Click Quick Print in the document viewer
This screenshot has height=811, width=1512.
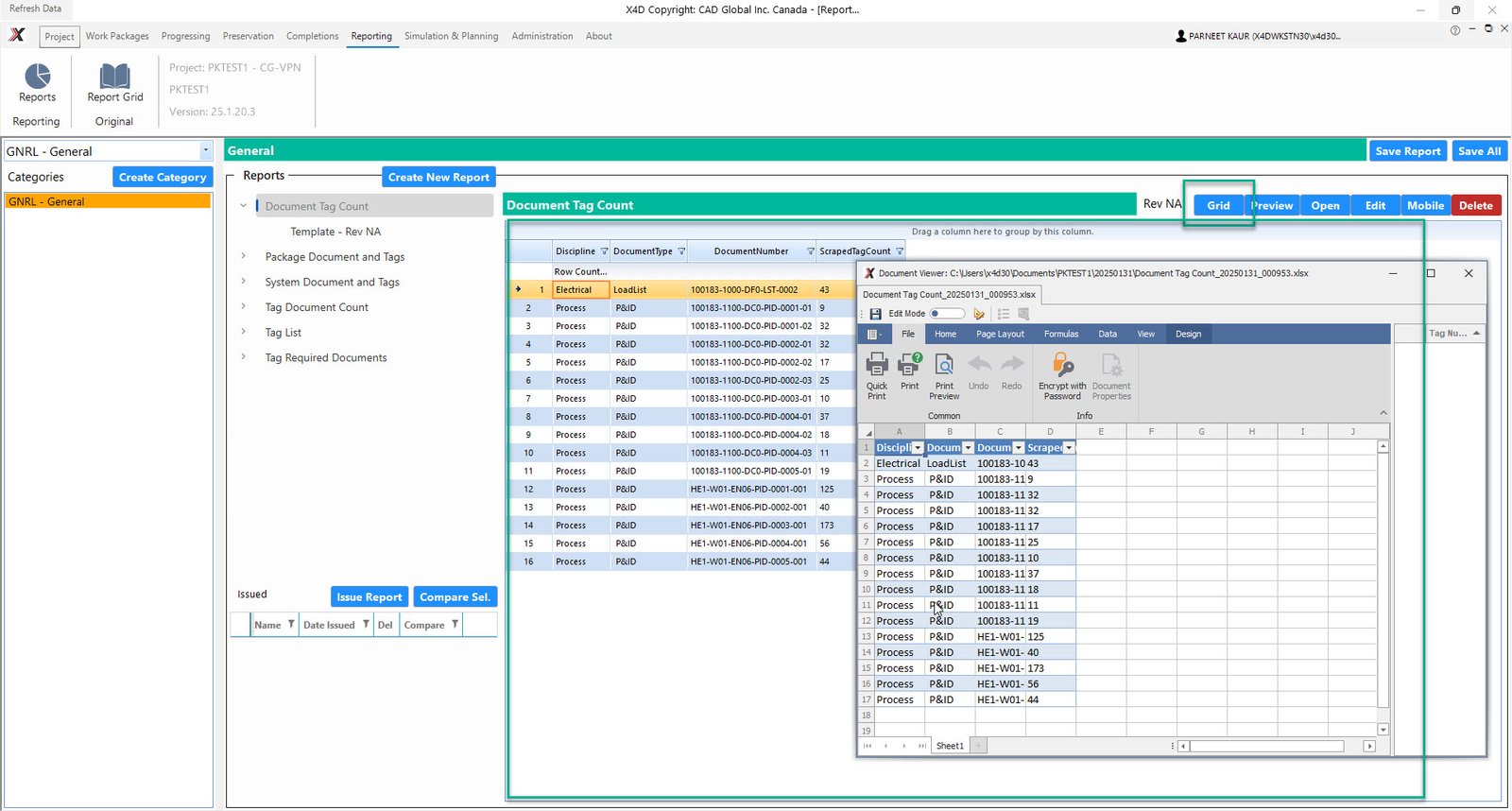pos(877,365)
